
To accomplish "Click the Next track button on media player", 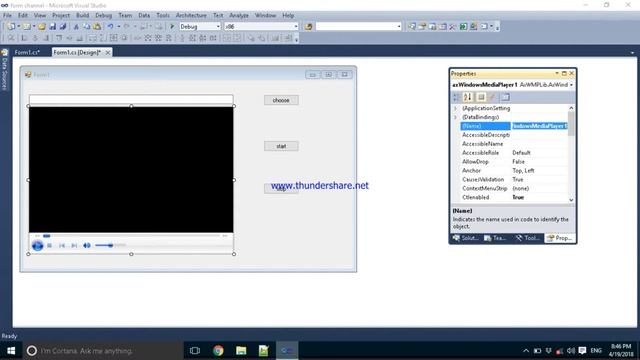I will [74, 245].
